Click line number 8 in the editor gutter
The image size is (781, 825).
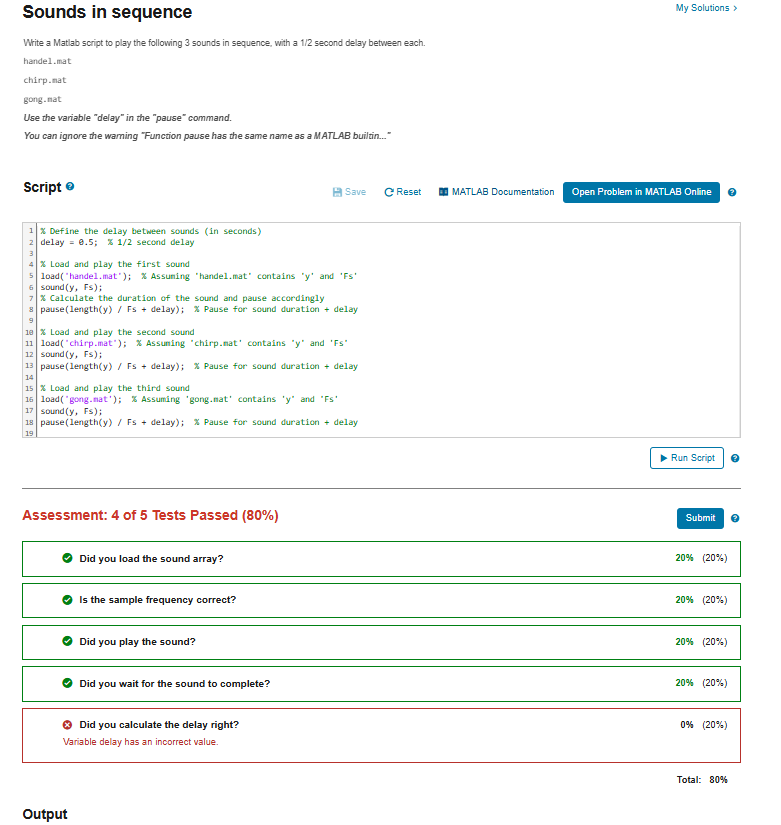pos(31,309)
